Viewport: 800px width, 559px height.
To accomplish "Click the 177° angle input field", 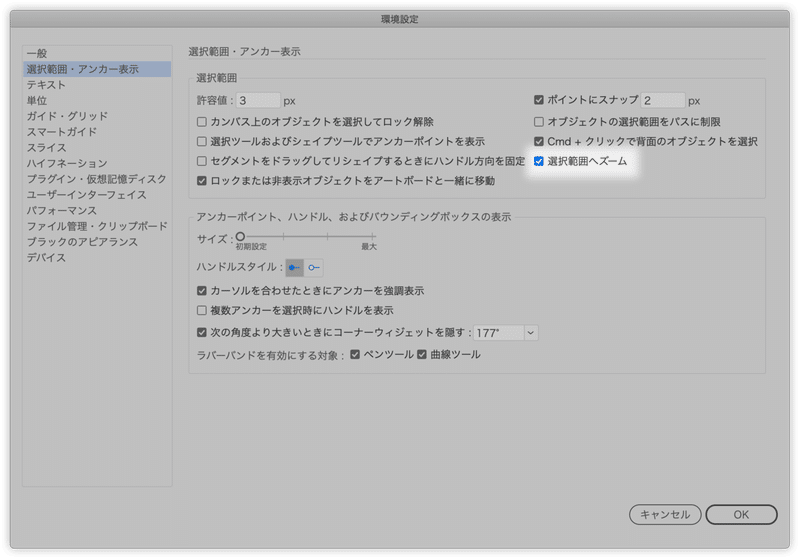I will click(x=498, y=333).
